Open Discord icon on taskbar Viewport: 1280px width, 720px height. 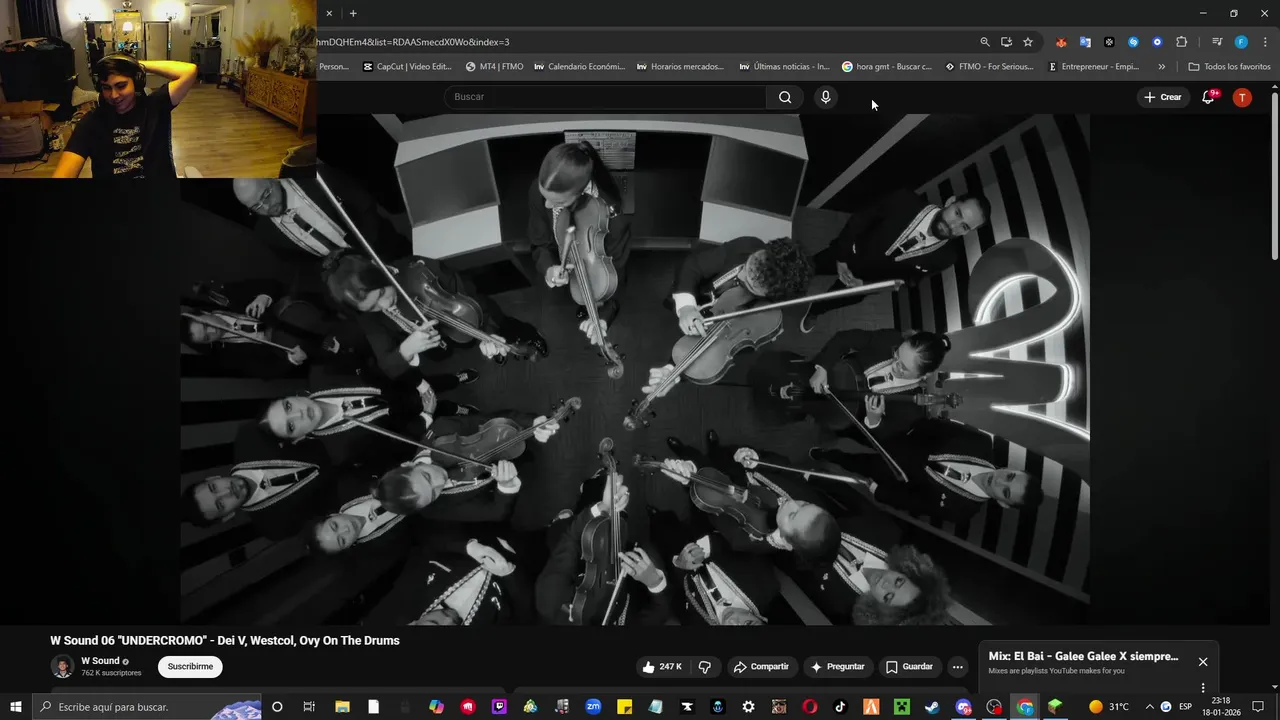coord(963,707)
